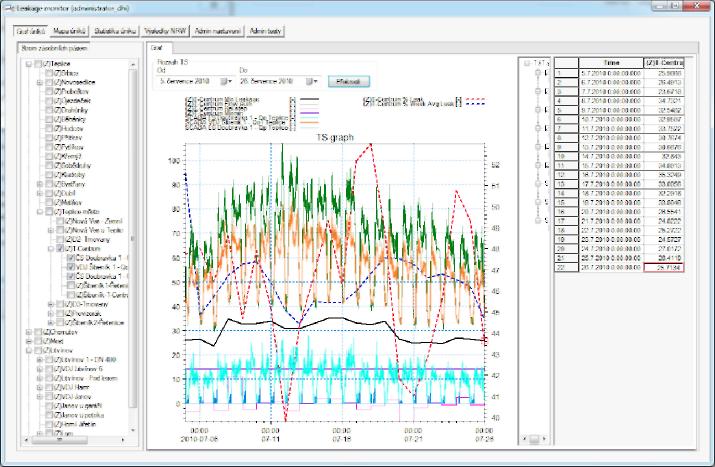Toggle the Teplice root checkbox
Image resolution: width=715 pixels, height=467 pixels.
(38, 64)
